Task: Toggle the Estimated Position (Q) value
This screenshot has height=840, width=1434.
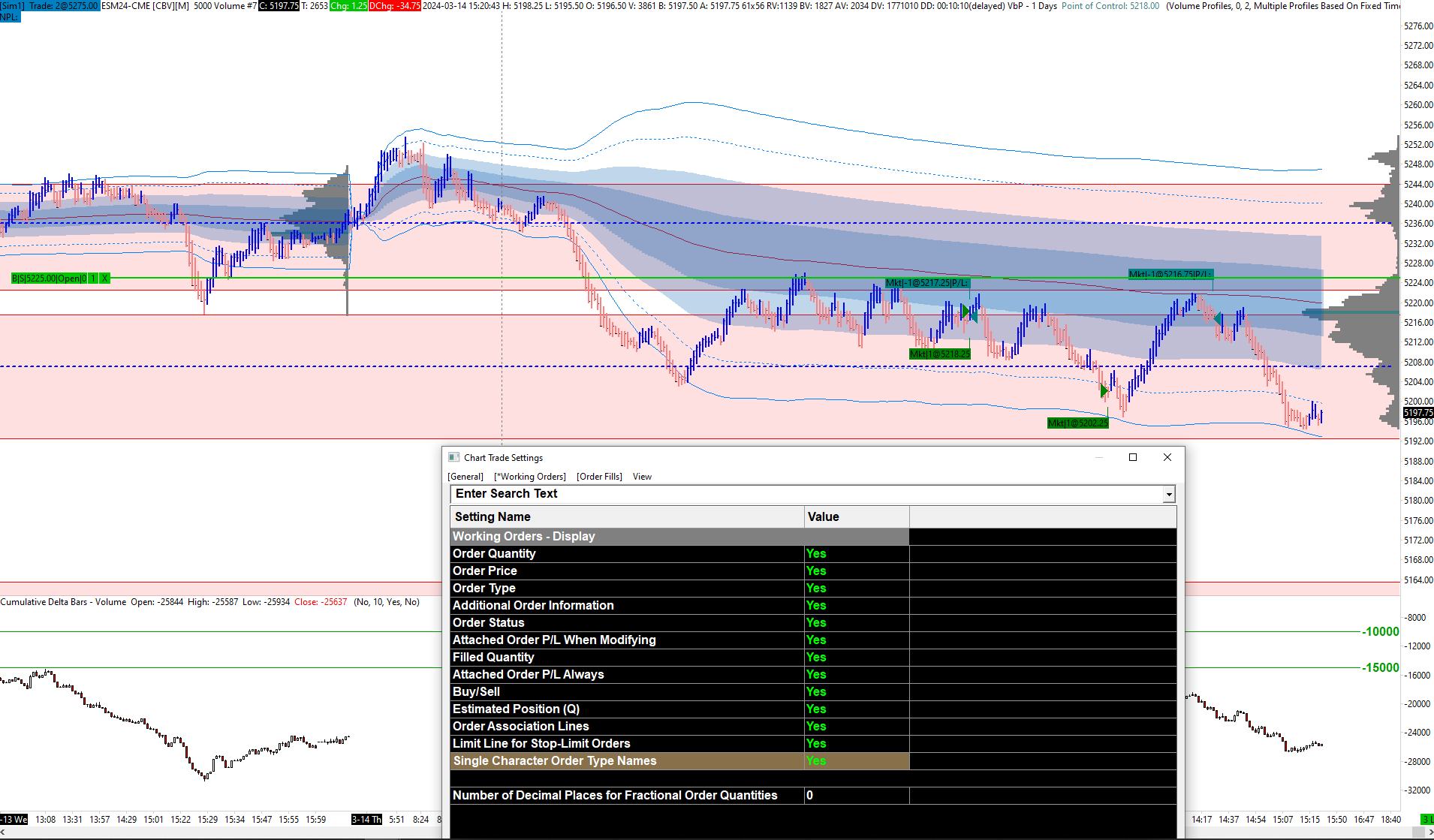Action: (x=816, y=709)
